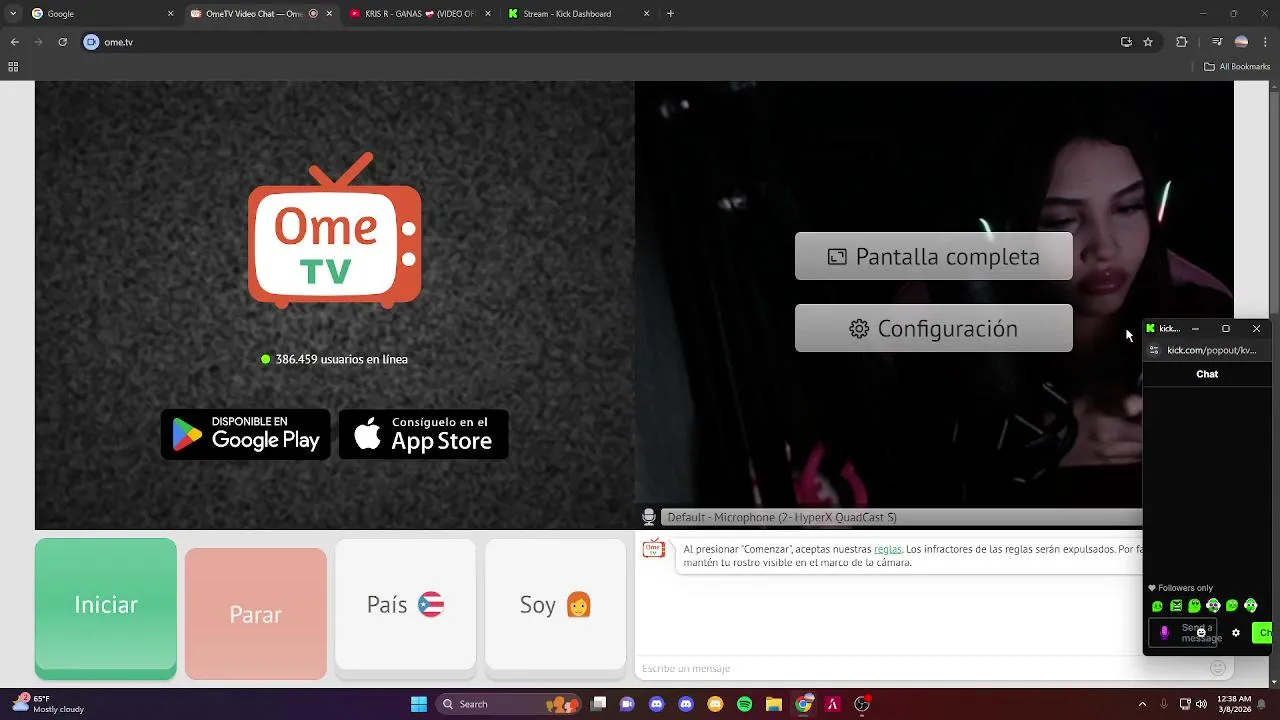Click the green Chat send button in Kick popout
Viewport: 1280px width, 720px height.
1262,632
